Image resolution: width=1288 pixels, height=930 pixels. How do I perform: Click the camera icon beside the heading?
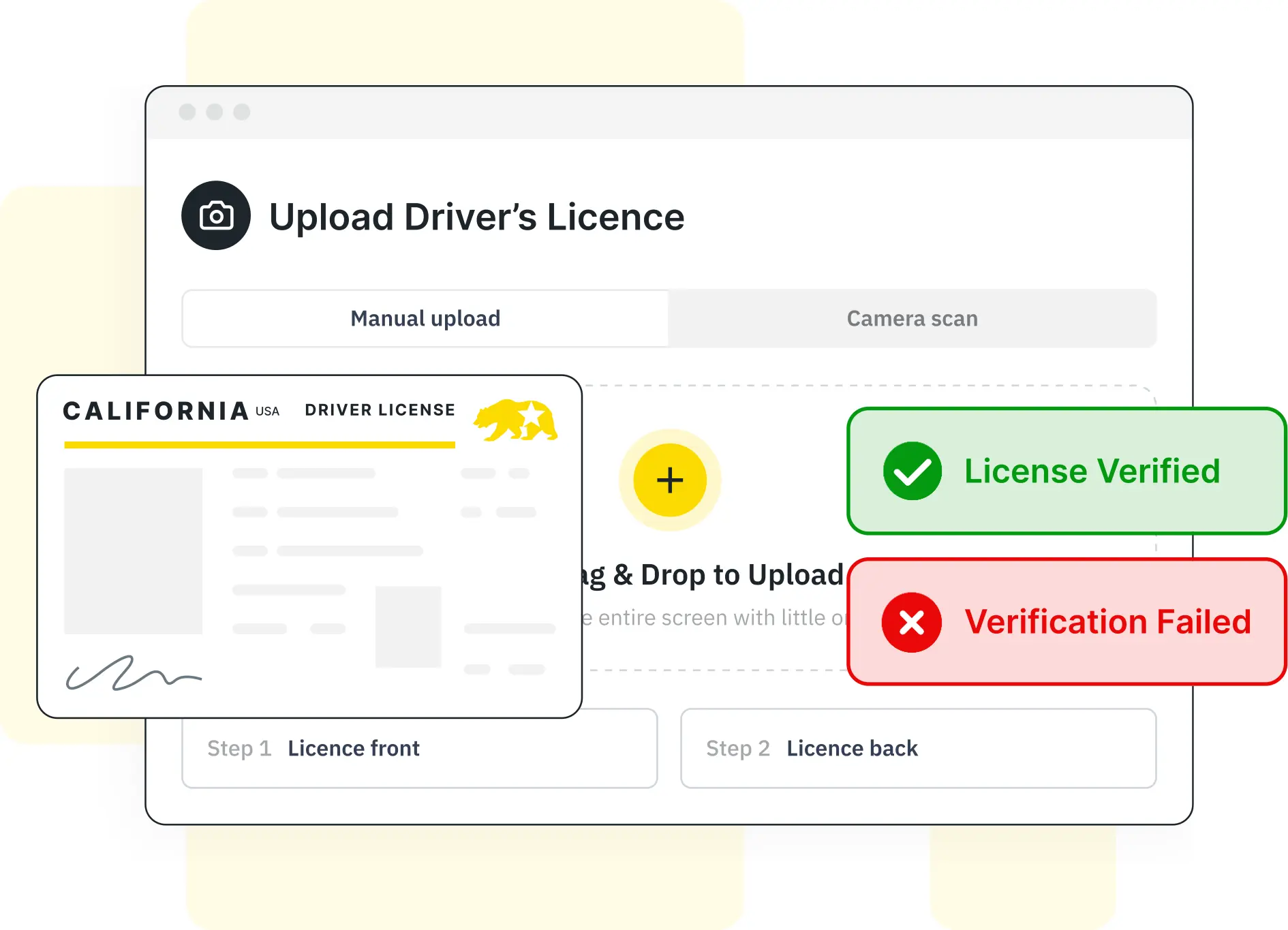click(x=215, y=216)
